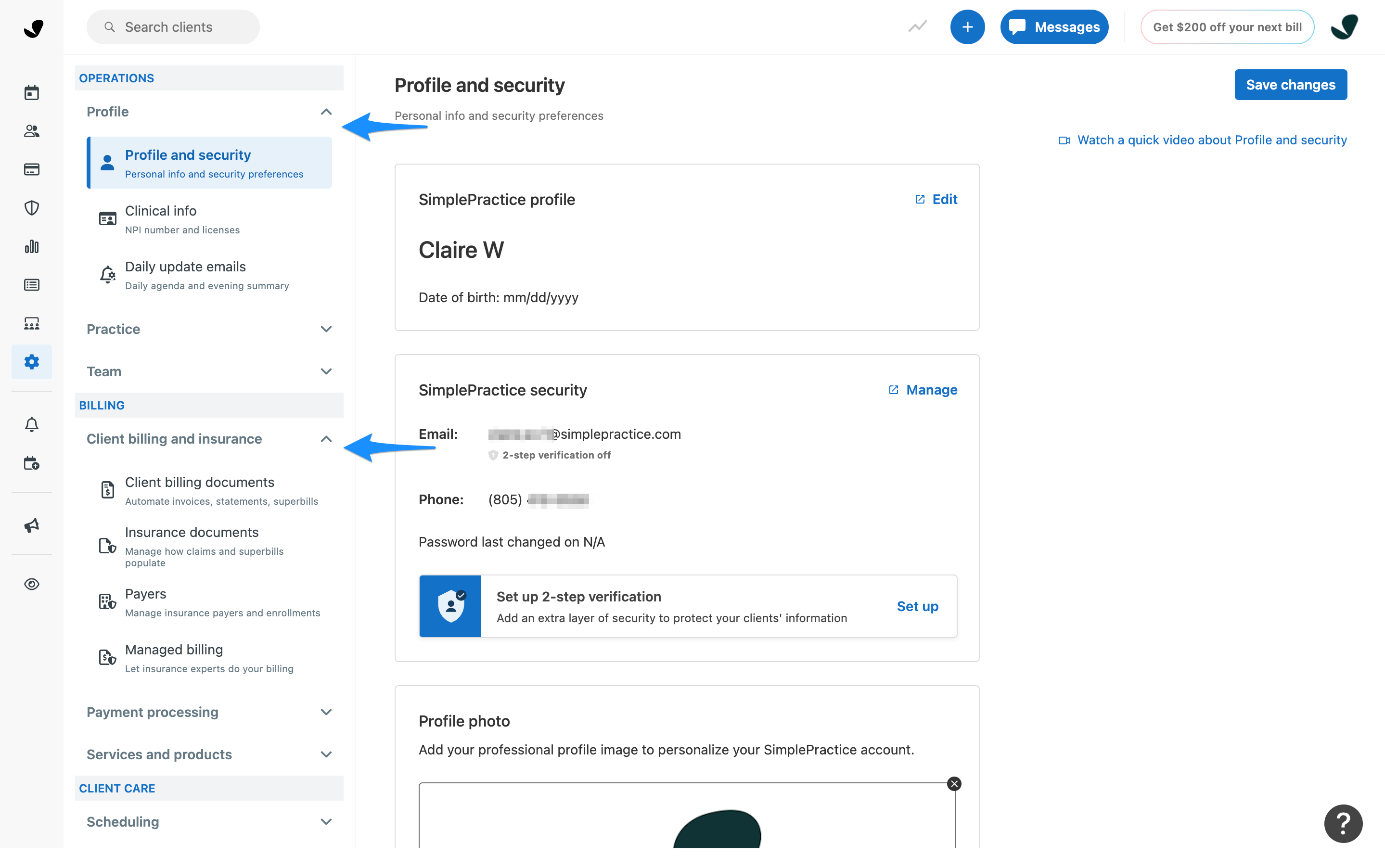Screen dimensions: 1385x868
Task: Open the Analytics bar chart icon
Action: (x=32, y=246)
